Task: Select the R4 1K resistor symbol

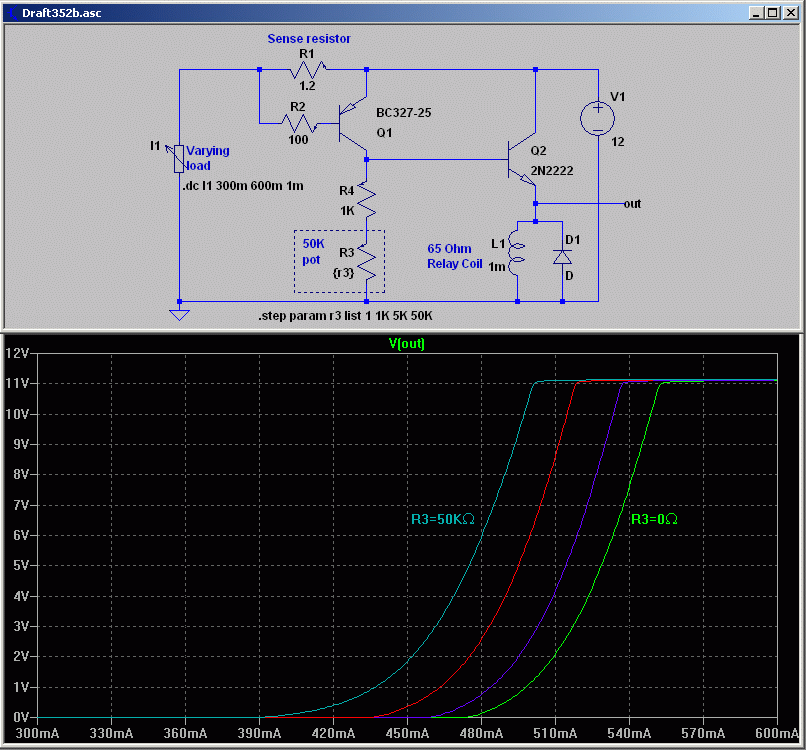Action: point(366,199)
